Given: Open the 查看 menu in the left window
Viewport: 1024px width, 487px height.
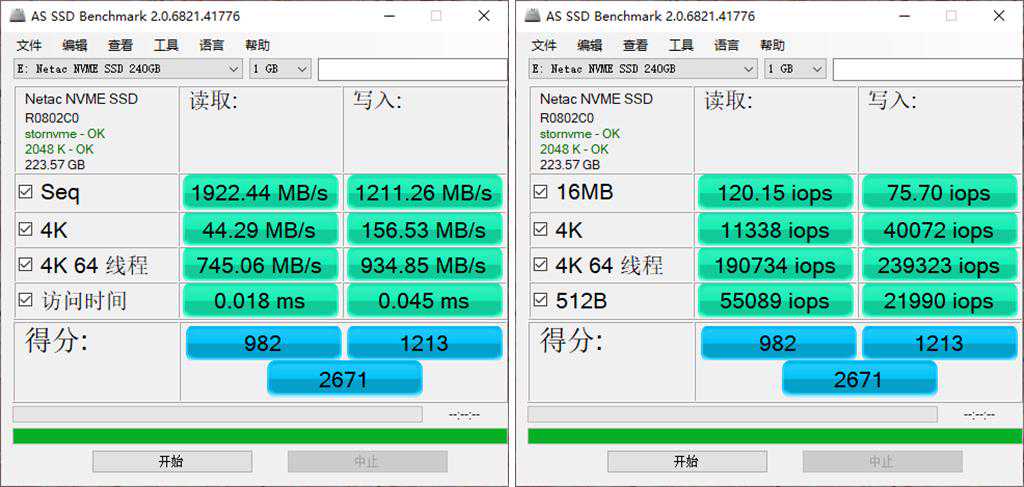Looking at the screenshot, I should tap(120, 45).
